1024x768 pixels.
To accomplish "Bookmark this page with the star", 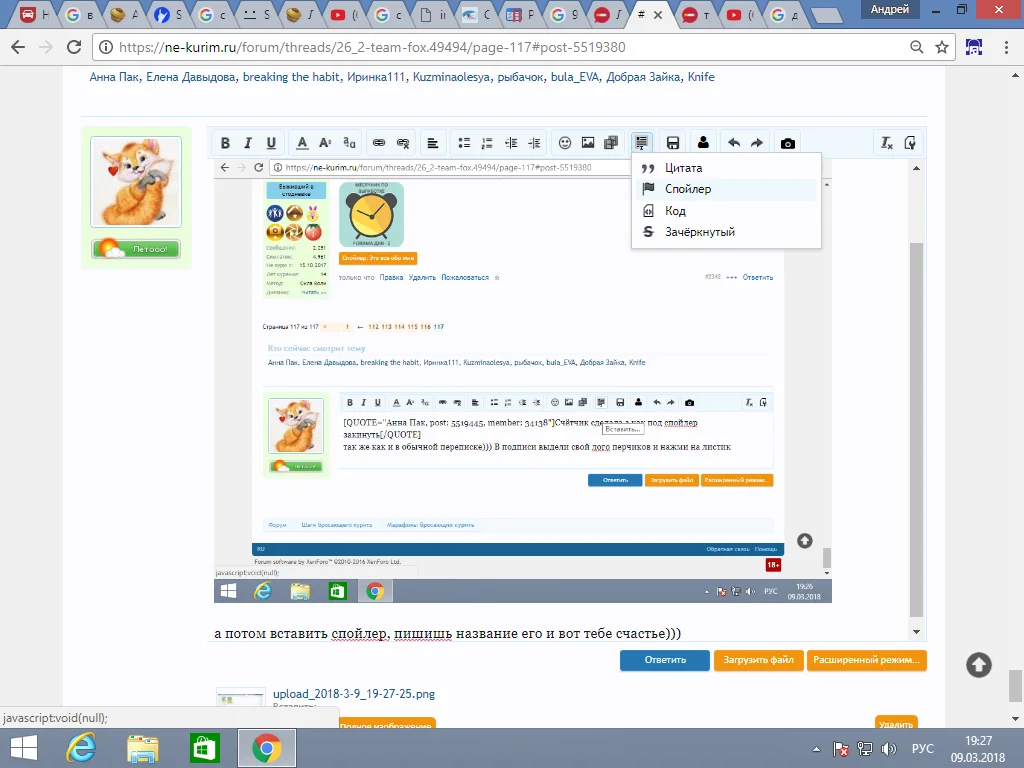I will click(x=942, y=47).
